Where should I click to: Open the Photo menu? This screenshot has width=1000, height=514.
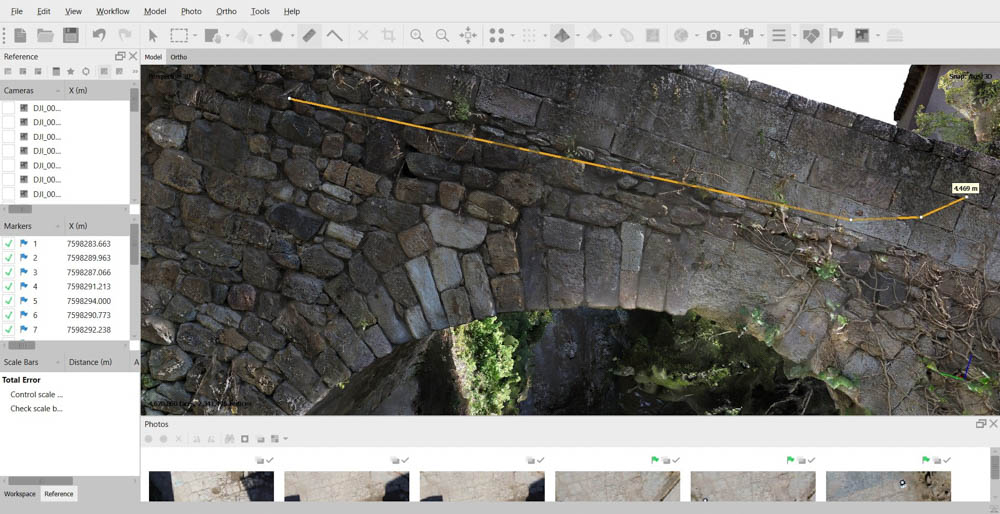191,11
